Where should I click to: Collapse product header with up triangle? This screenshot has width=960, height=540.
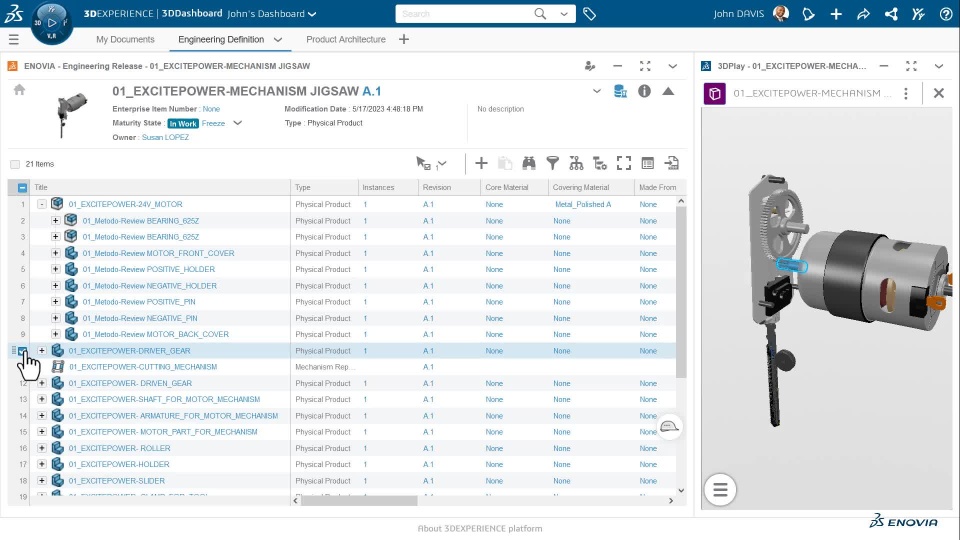click(x=668, y=91)
